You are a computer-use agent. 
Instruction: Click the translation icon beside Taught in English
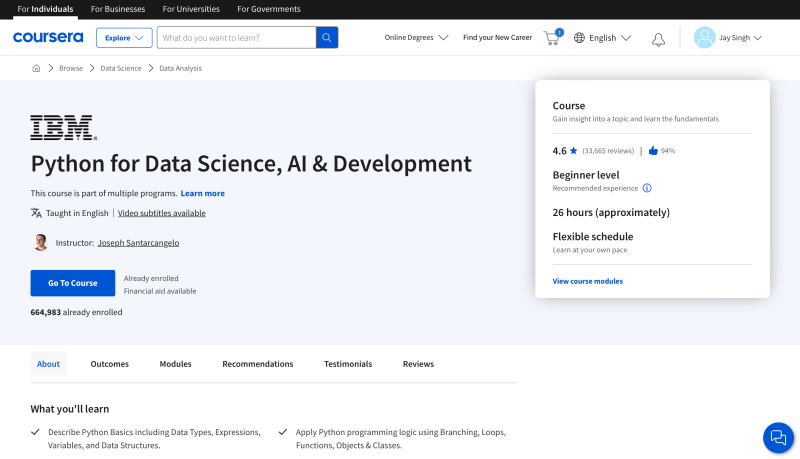[36, 213]
